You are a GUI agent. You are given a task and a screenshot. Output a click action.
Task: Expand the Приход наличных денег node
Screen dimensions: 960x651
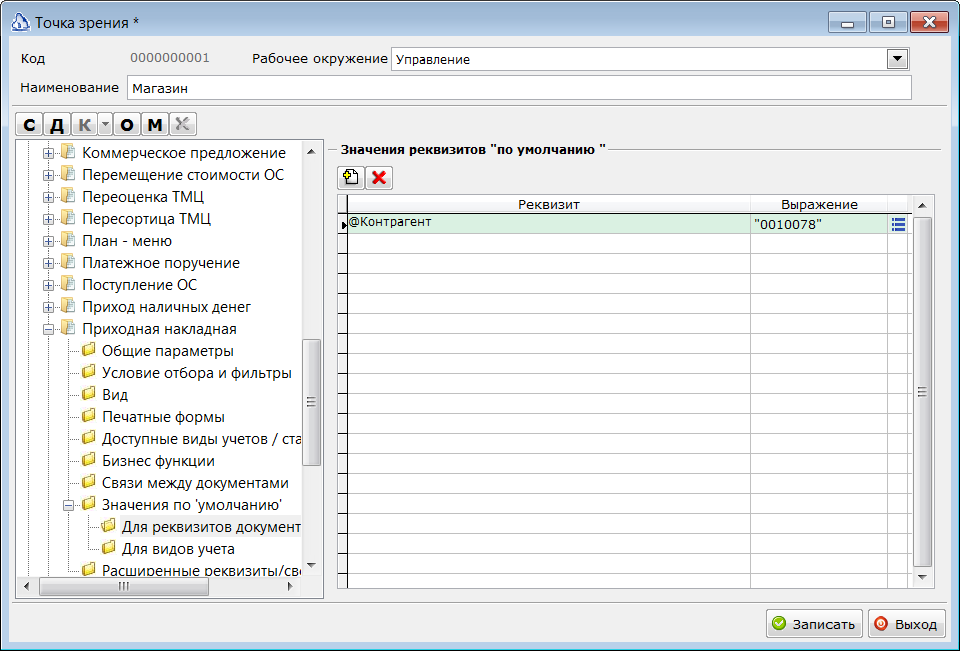(48, 307)
